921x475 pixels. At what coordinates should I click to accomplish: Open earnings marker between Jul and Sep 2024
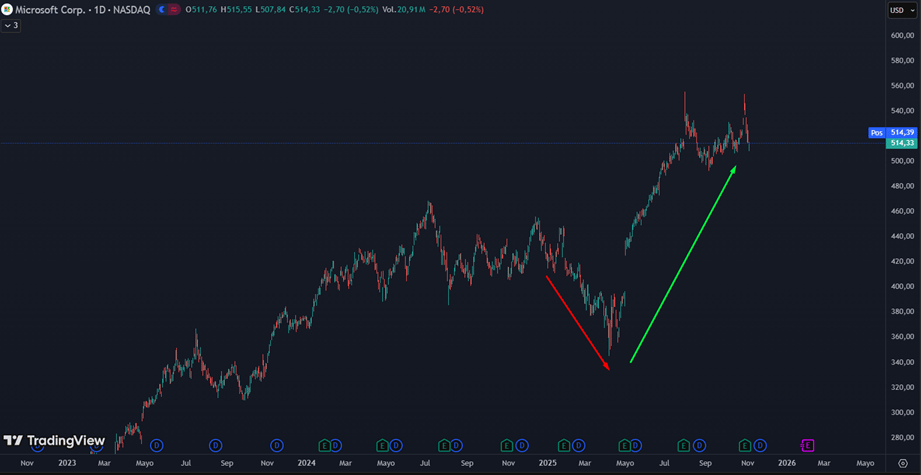445,446
